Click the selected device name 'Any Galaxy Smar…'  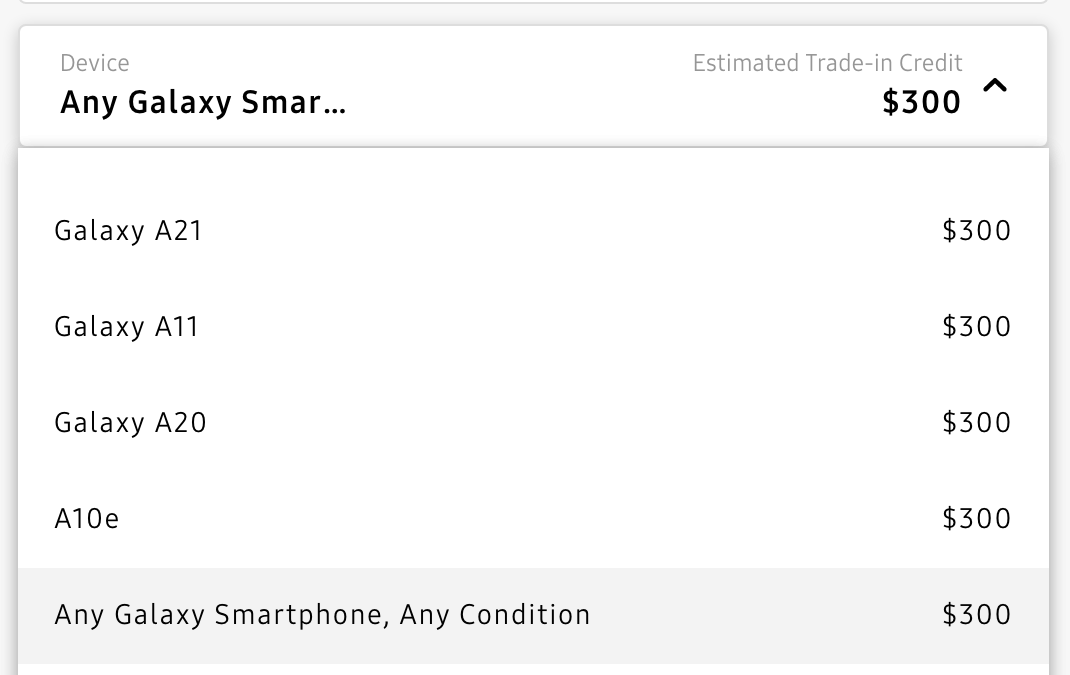pyautogui.click(x=203, y=103)
